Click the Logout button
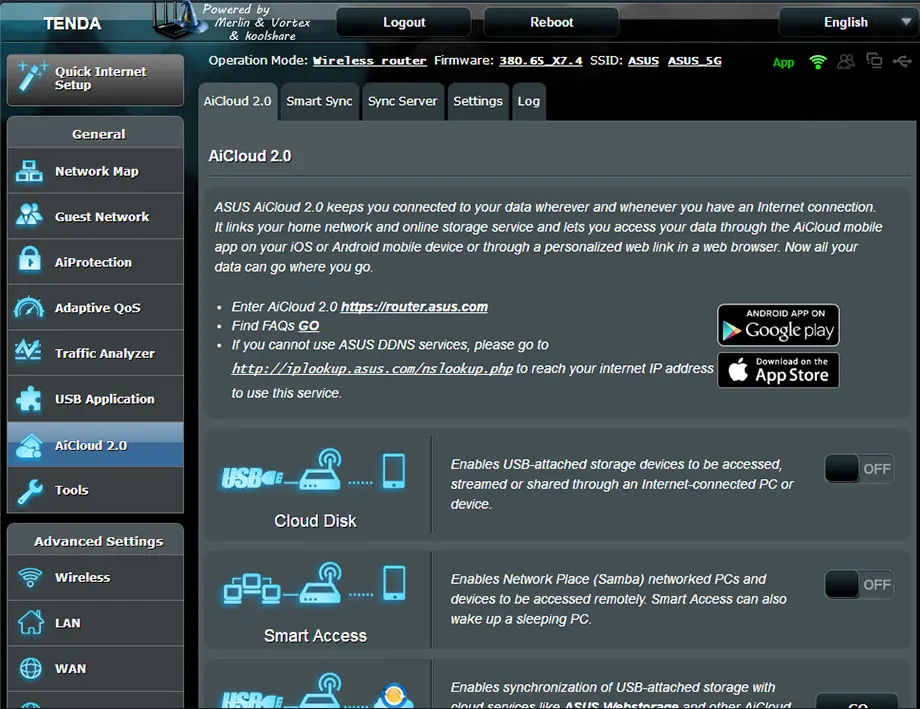Image resolution: width=920 pixels, height=709 pixels. click(x=404, y=22)
